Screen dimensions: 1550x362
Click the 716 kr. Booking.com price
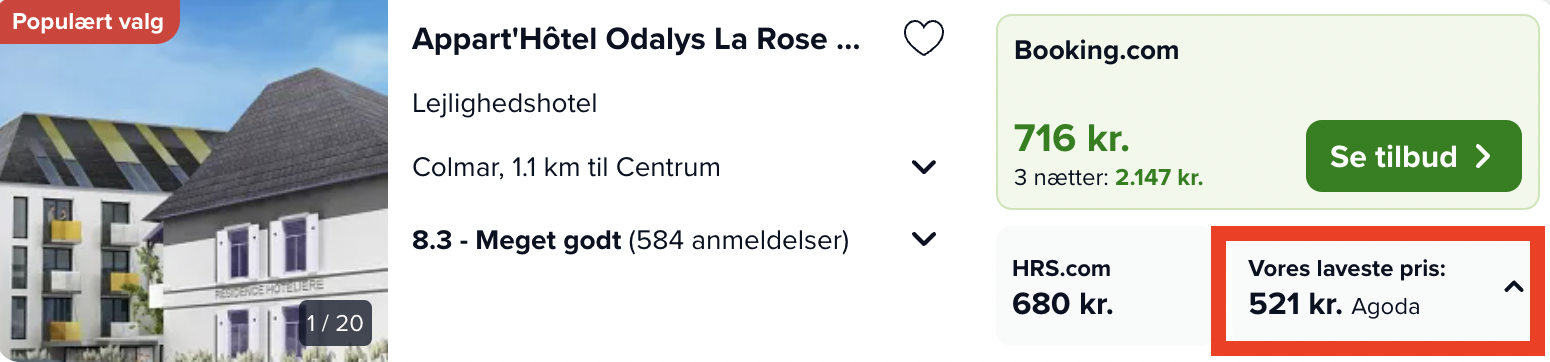coord(1072,139)
